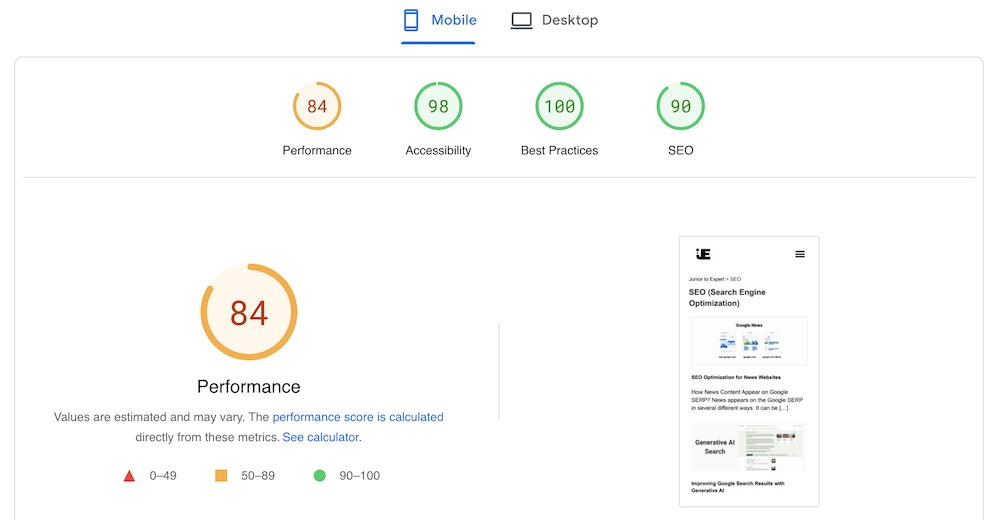Click the green circle 90–100 legend icon

(x=320, y=476)
